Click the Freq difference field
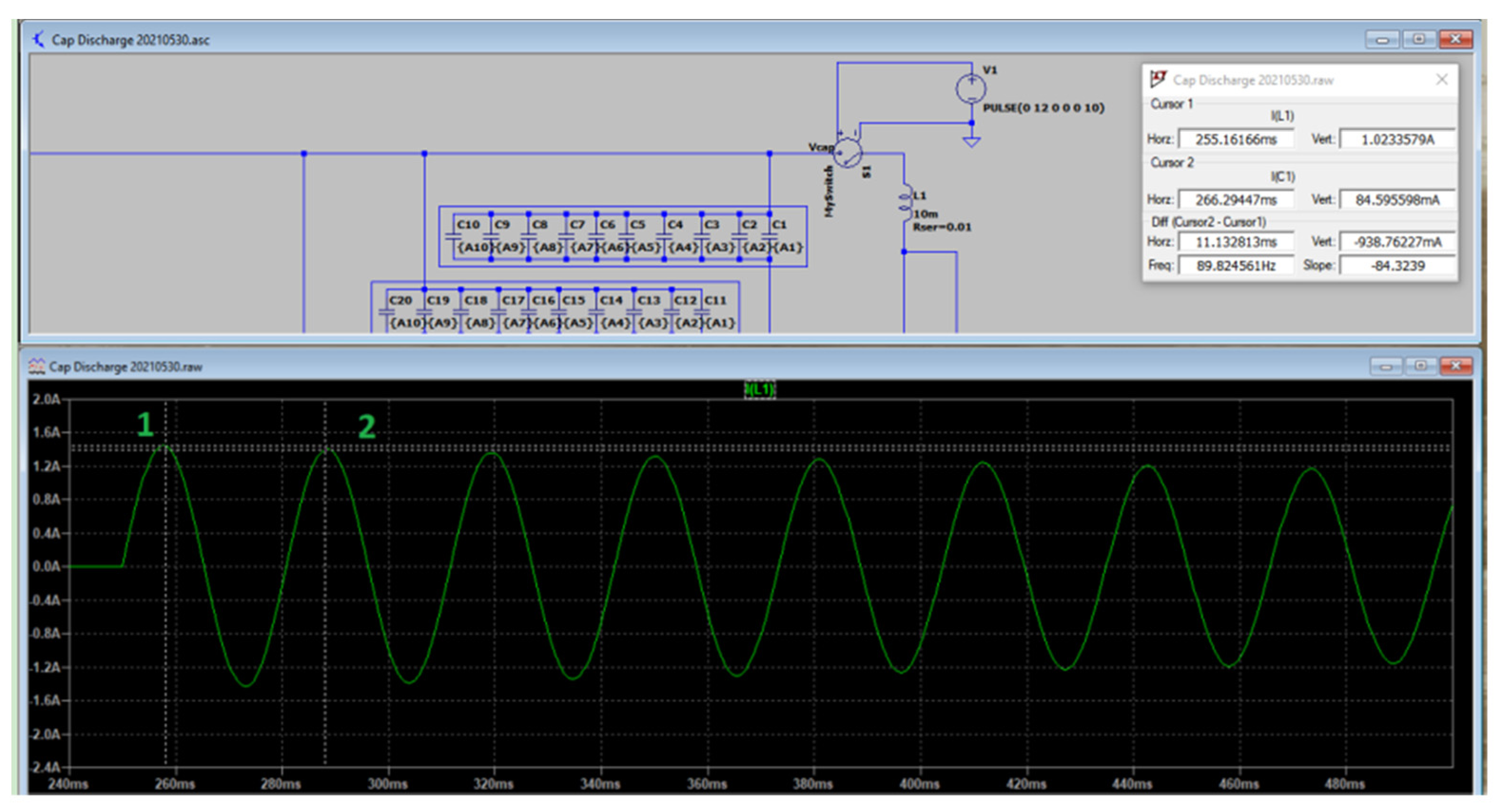1502x812 pixels. coord(1236,266)
